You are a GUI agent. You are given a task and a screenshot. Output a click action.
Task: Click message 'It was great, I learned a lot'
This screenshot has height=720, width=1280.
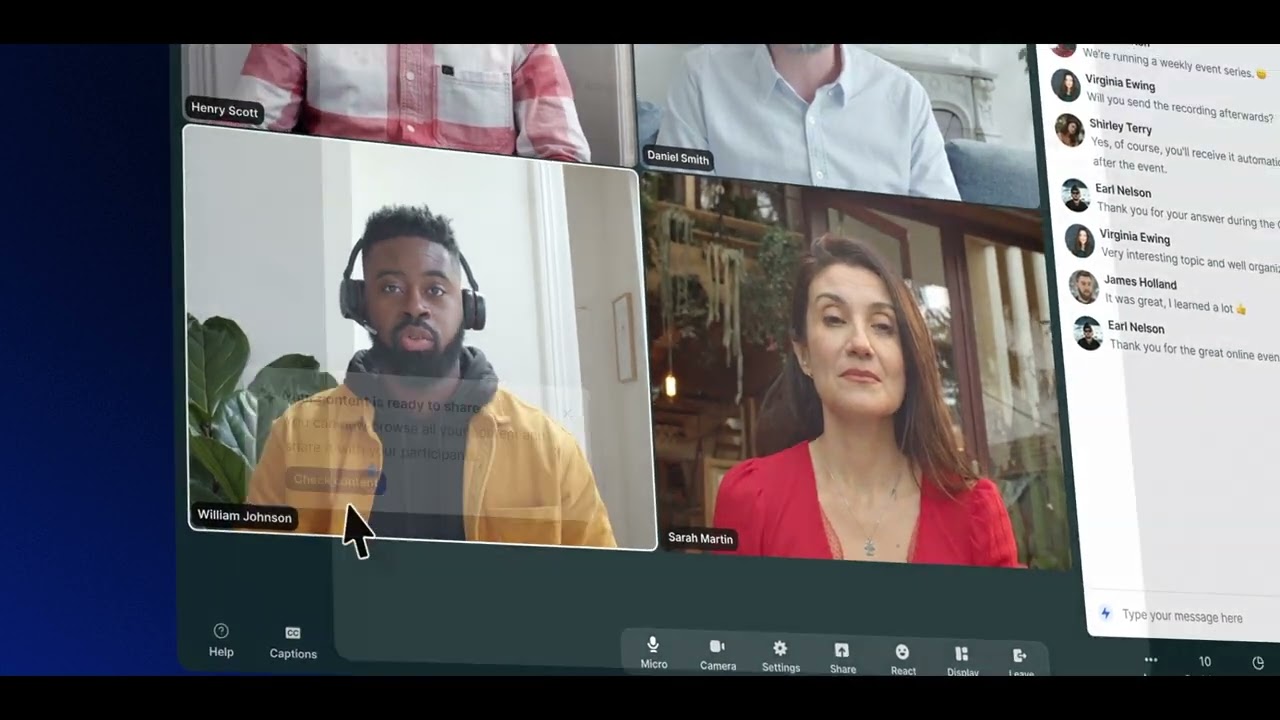(1176, 303)
